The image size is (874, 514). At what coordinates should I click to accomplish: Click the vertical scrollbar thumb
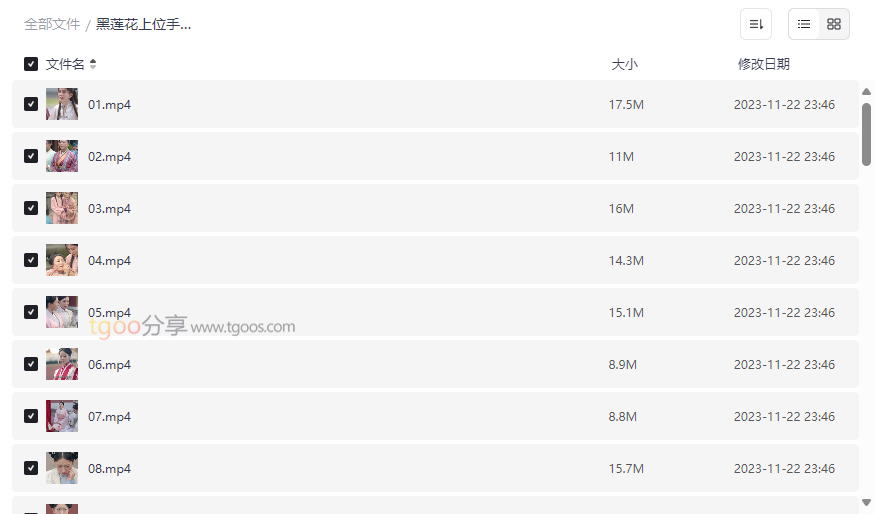pos(866,134)
